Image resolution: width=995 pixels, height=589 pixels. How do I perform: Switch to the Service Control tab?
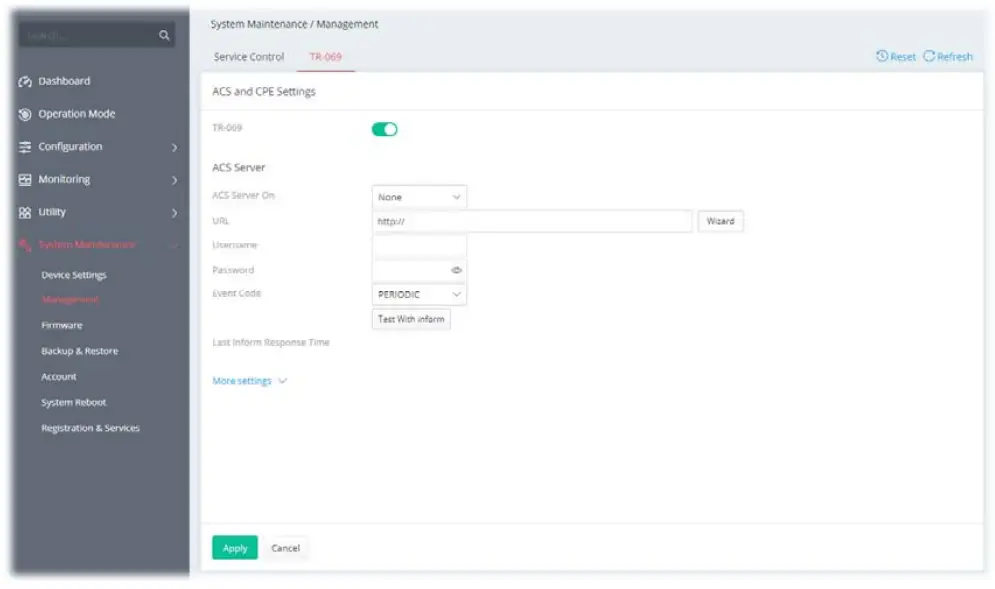[249, 57]
